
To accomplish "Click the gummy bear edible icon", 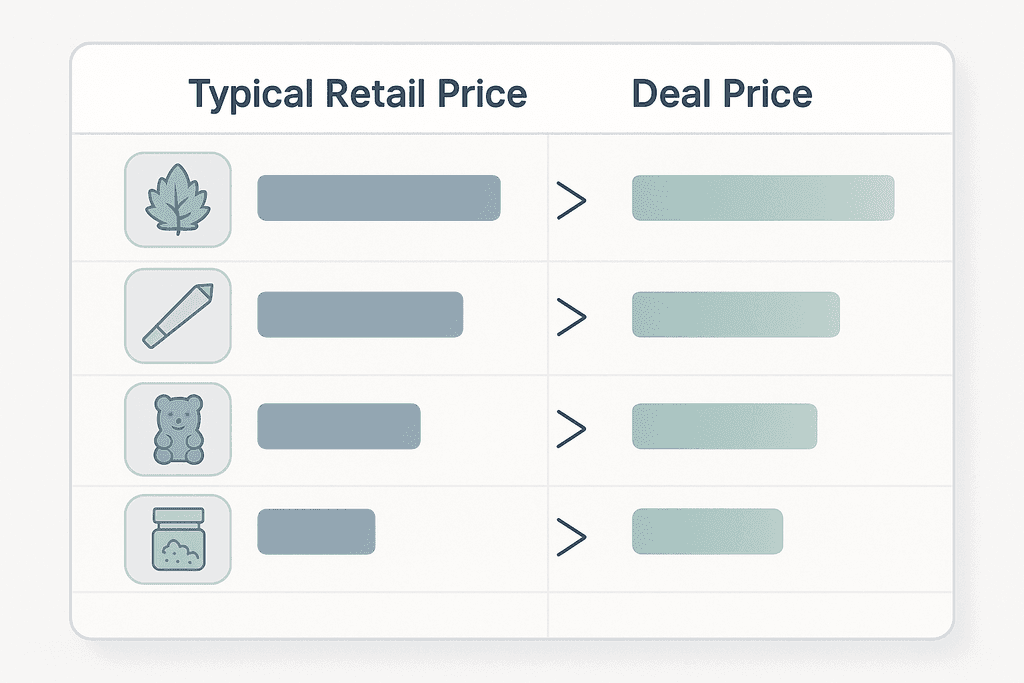I will coord(178,429).
